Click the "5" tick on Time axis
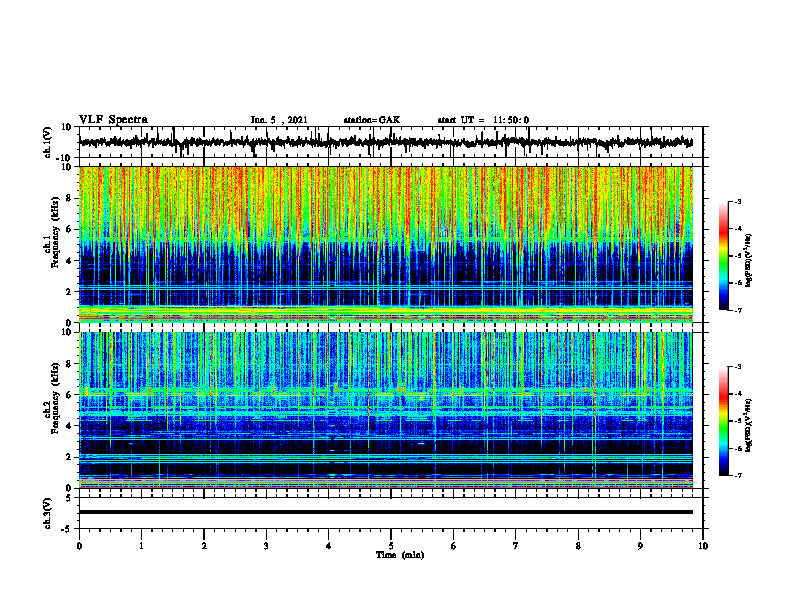Screen dimensions: 792x612 click(391, 546)
